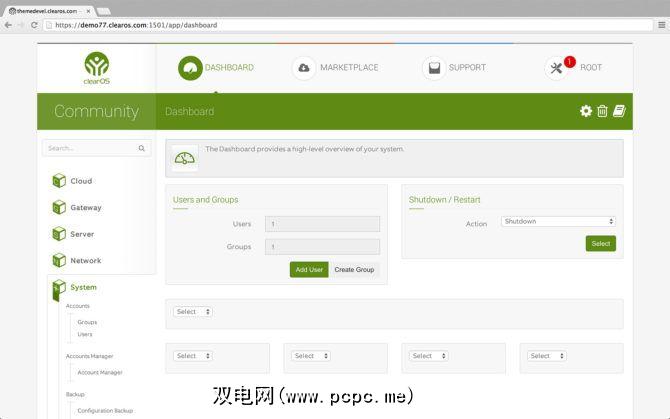
Task: Click the Users and Groups heading
Action: [206, 199]
